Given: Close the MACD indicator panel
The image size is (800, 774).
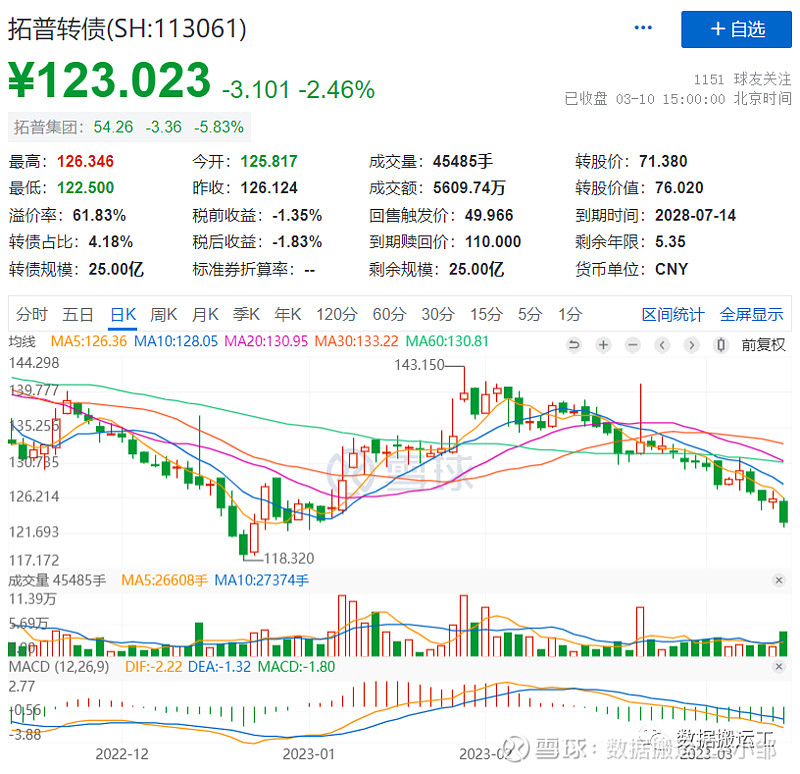Looking at the screenshot, I should 779,666.
